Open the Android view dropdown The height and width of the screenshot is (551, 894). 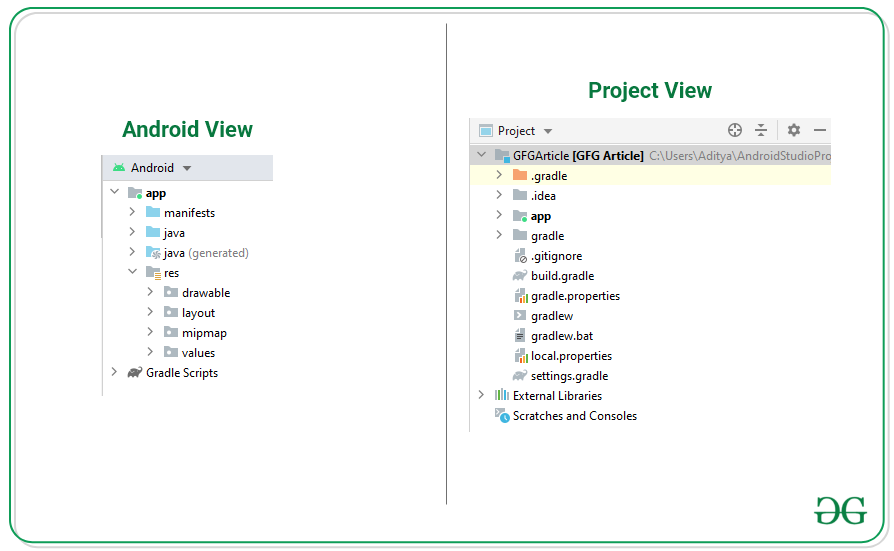click(x=187, y=168)
